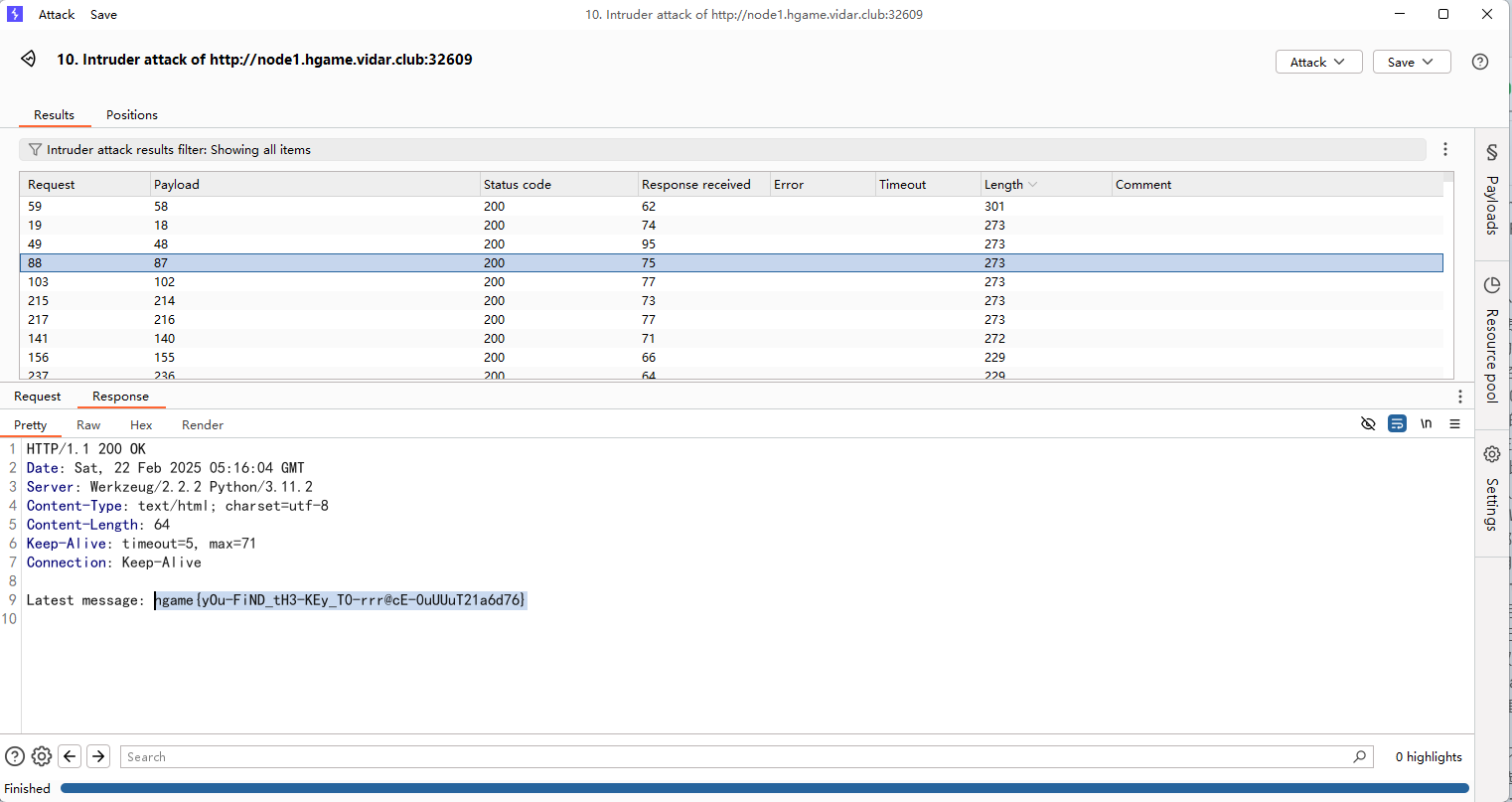The width and height of the screenshot is (1512, 802).
Task: Open the Attack dropdown button
Action: (1317, 62)
